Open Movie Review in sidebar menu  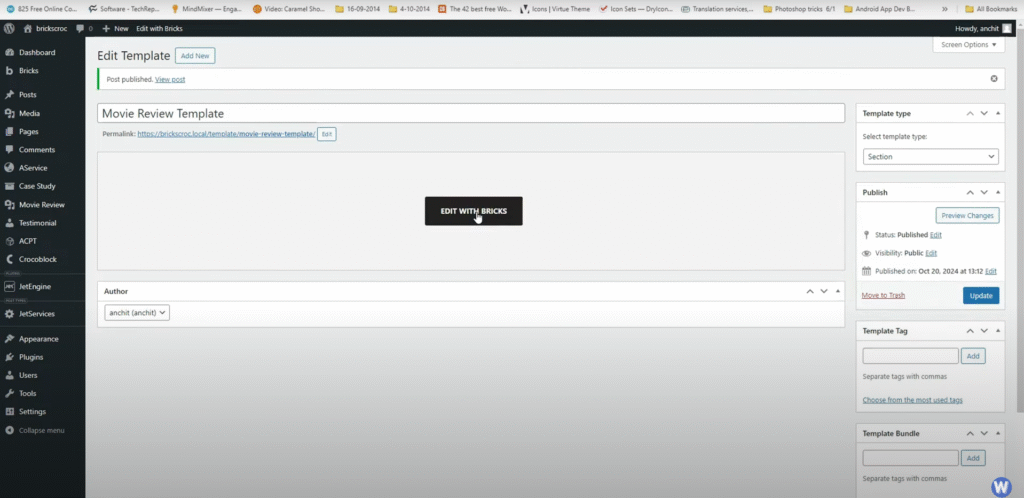pyautogui.click(x=41, y=205)
